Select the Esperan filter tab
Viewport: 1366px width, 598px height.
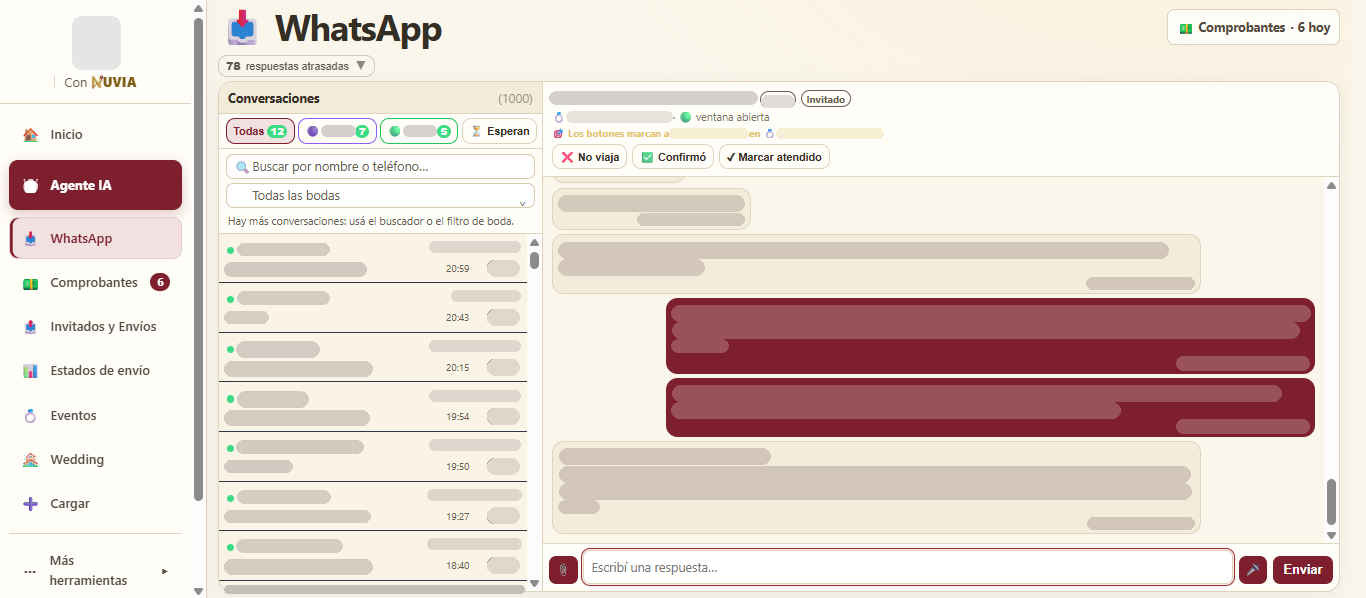(x=500, y=131)
